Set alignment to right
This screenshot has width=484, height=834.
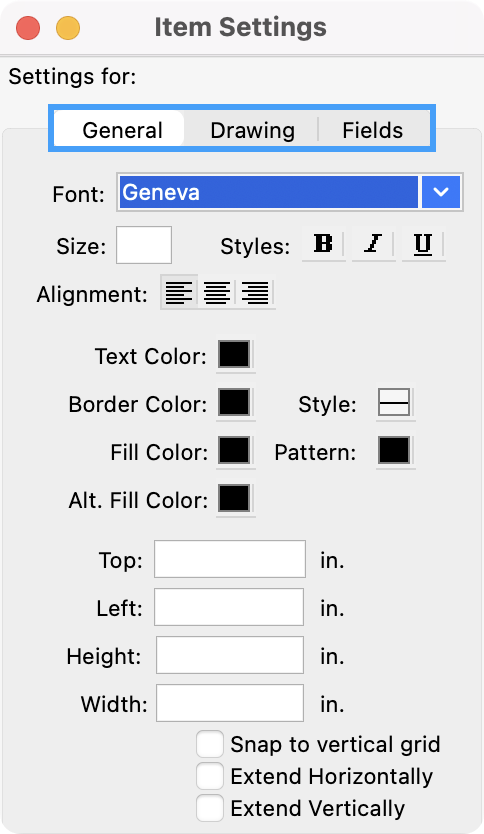pyautogui.click(x=255, y=292)
